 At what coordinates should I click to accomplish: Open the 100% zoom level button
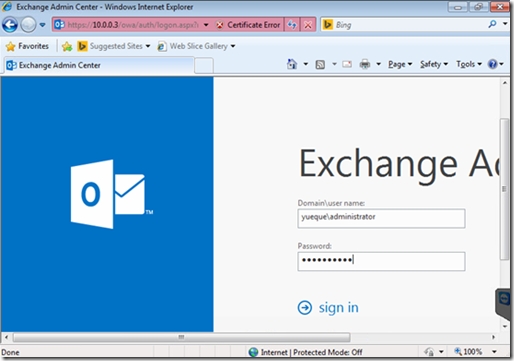point(468,352)
